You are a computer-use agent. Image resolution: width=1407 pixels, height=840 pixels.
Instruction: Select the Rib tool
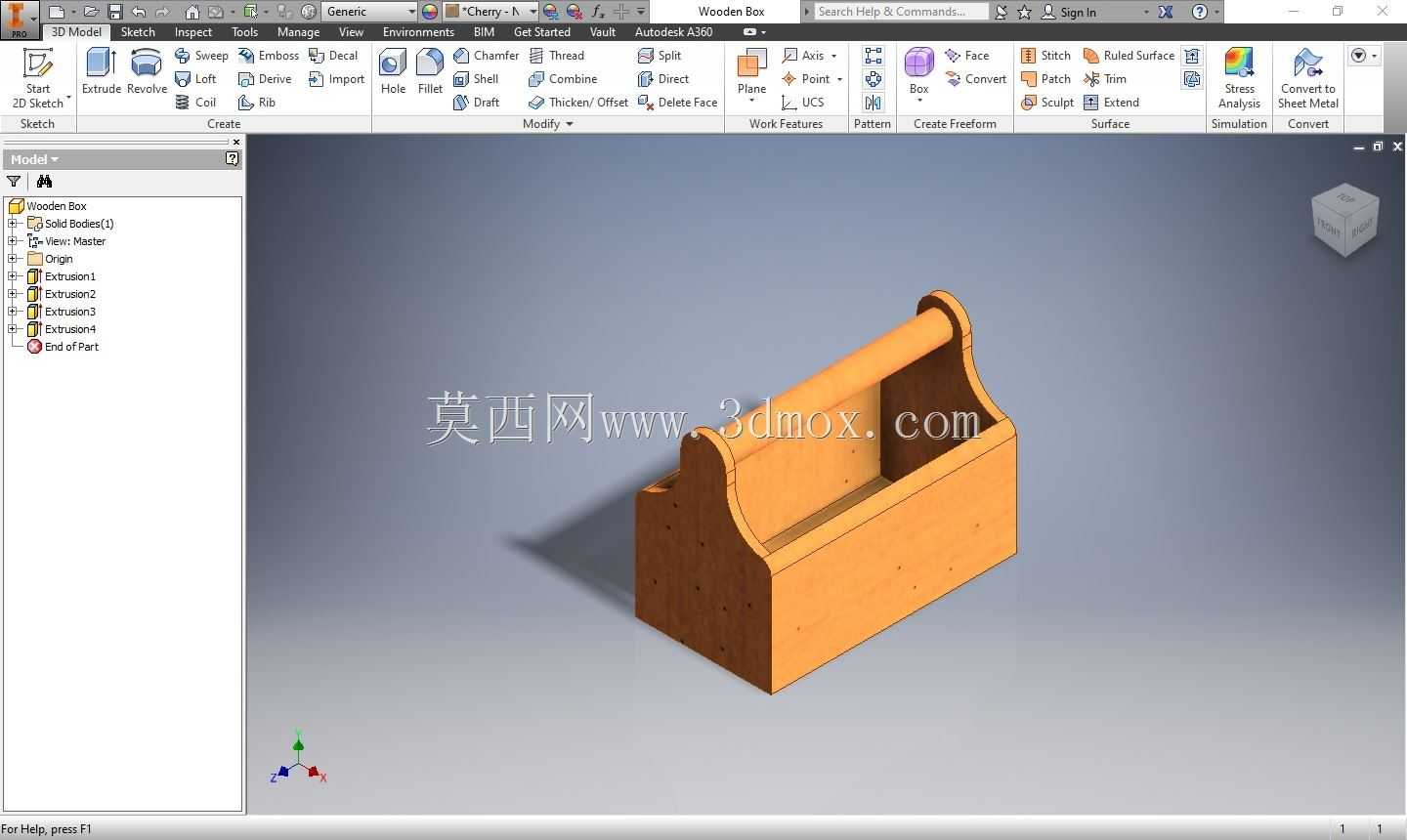257,103
